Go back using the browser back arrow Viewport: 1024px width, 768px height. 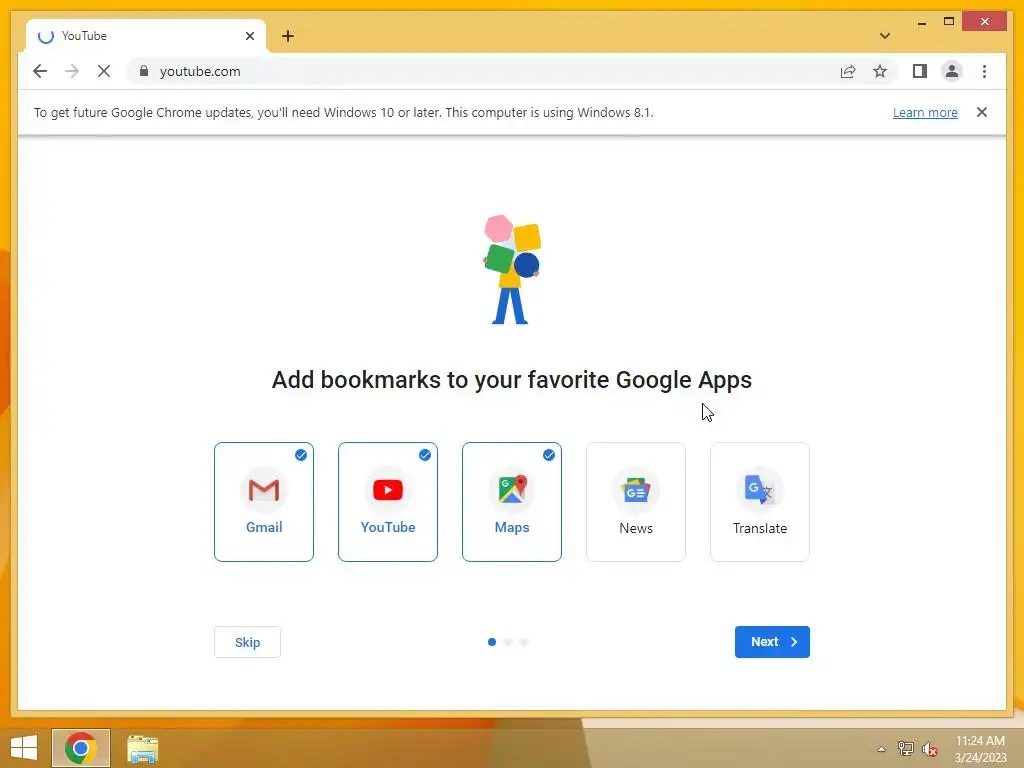coord(40,71)
